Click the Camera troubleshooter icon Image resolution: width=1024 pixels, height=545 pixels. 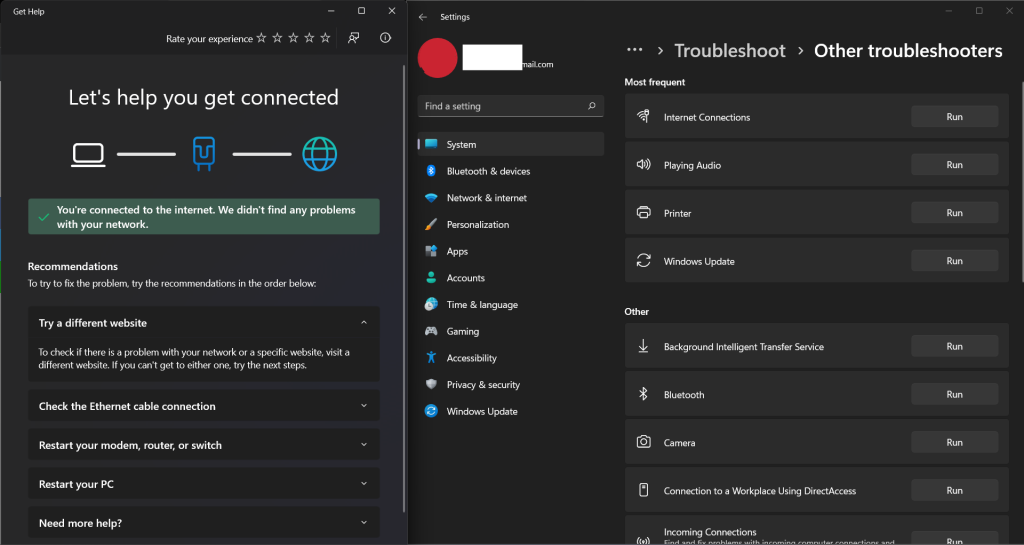click(643, 442)
